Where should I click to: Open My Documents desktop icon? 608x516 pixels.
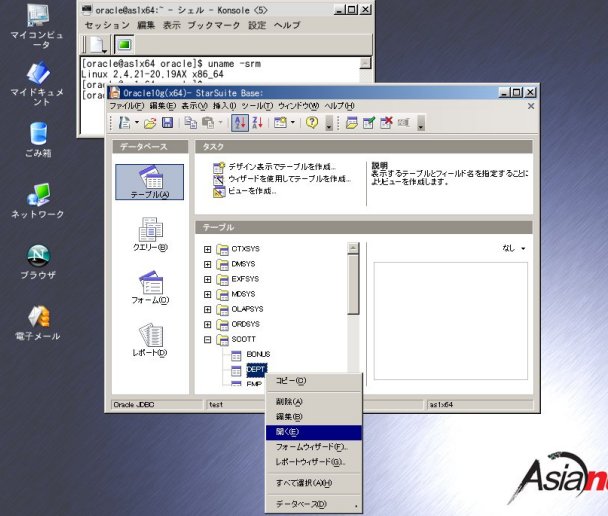37,84
